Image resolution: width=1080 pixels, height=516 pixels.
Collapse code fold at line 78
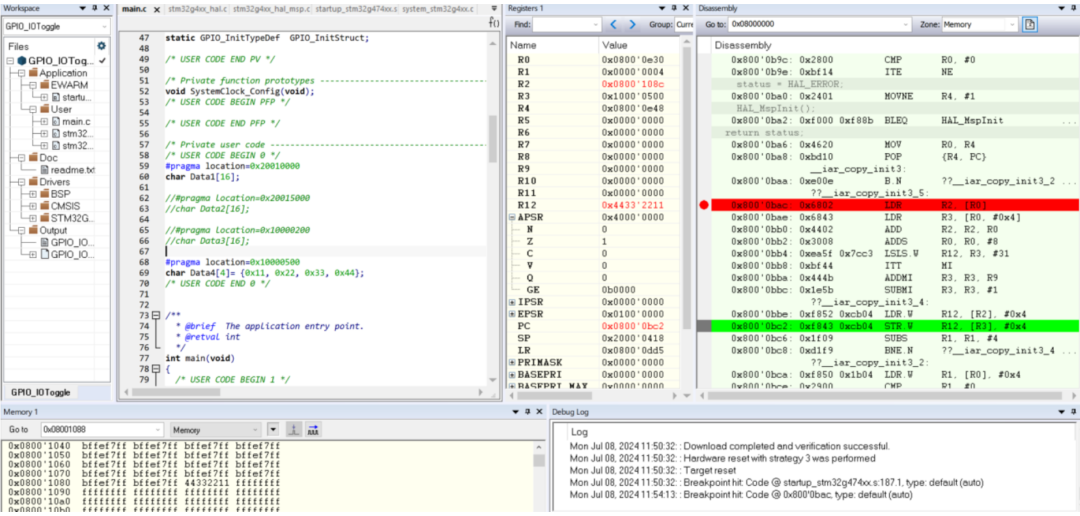[x=156, y=369]
